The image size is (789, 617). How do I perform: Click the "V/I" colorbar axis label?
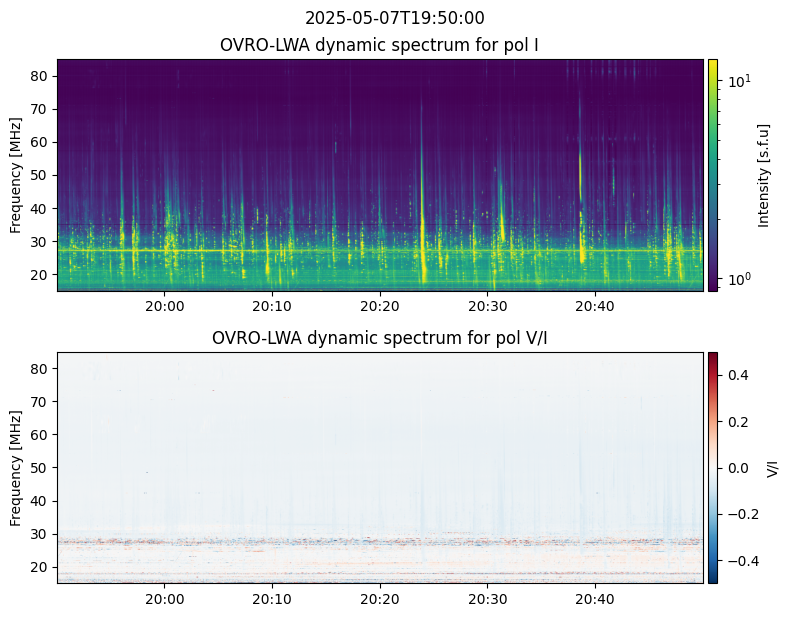pos(772,467)
